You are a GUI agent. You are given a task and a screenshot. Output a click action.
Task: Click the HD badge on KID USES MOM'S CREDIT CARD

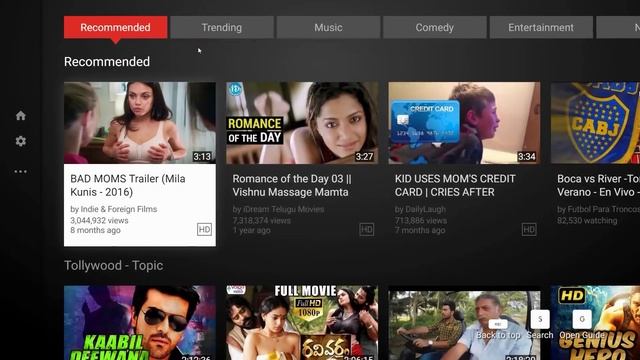[529, 229]
